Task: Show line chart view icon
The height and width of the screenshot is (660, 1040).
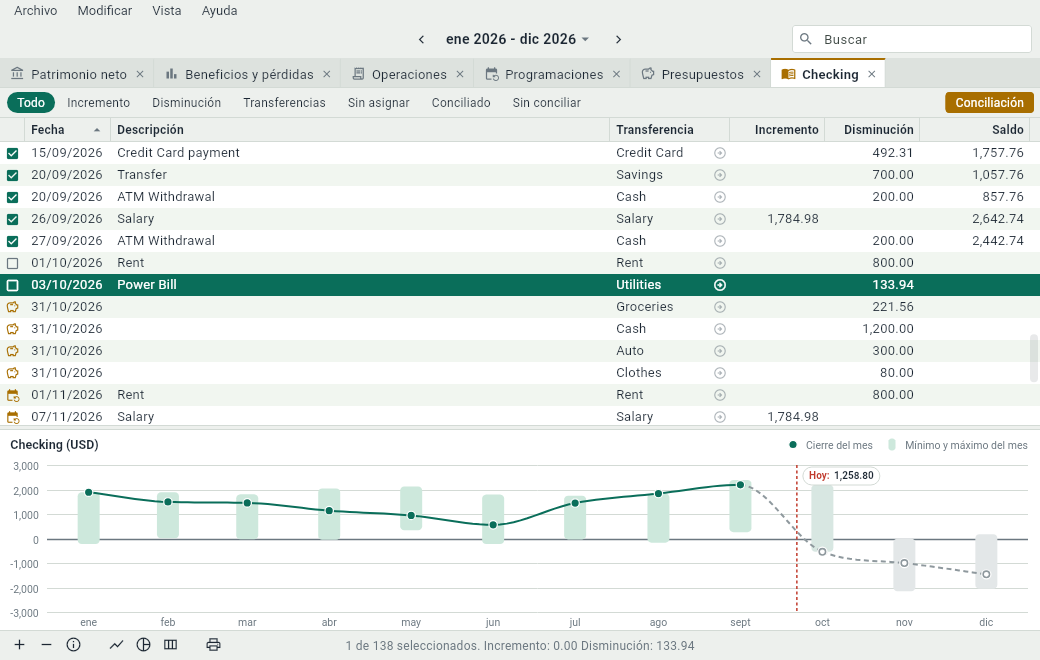Action: click(117, 645)
